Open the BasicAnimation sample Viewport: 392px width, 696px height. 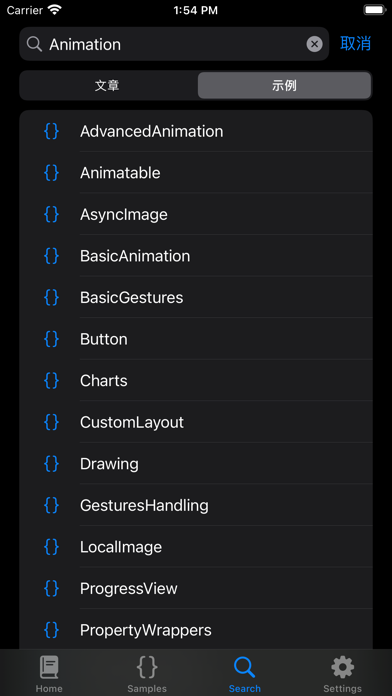[196, 256]
